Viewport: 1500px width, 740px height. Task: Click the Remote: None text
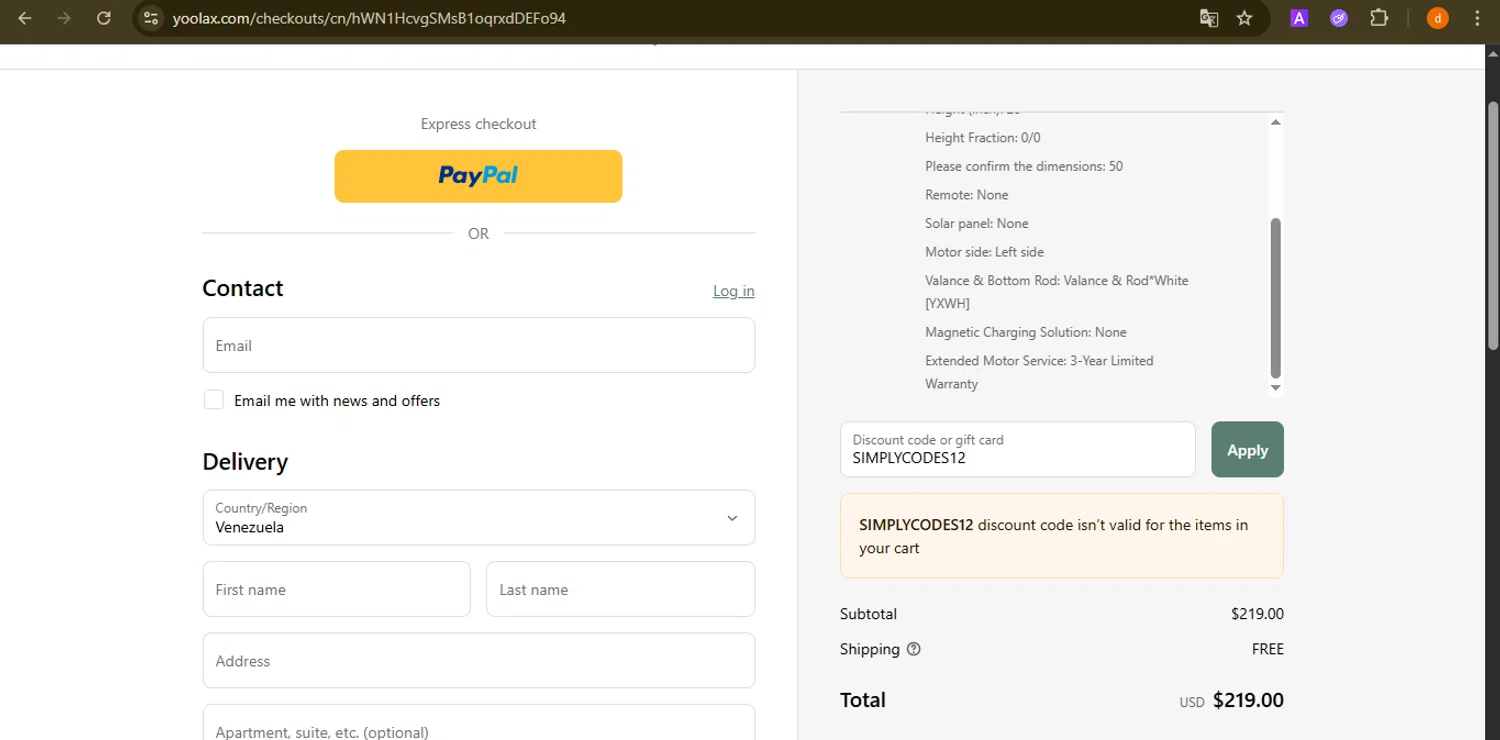[x=966, y=195]
